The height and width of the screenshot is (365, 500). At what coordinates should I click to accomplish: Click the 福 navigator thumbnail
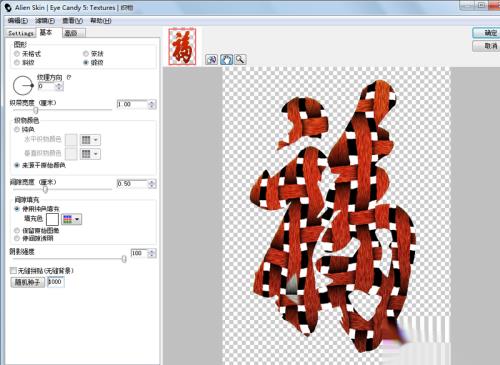click(x=182, y=46)
